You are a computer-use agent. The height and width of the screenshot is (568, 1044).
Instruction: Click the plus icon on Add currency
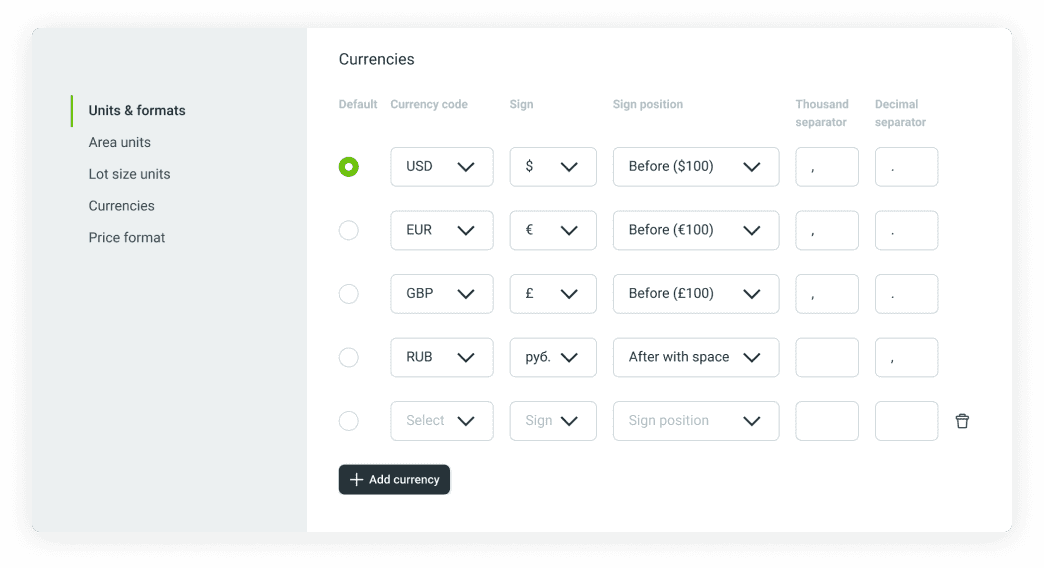[x=356, y=480]
